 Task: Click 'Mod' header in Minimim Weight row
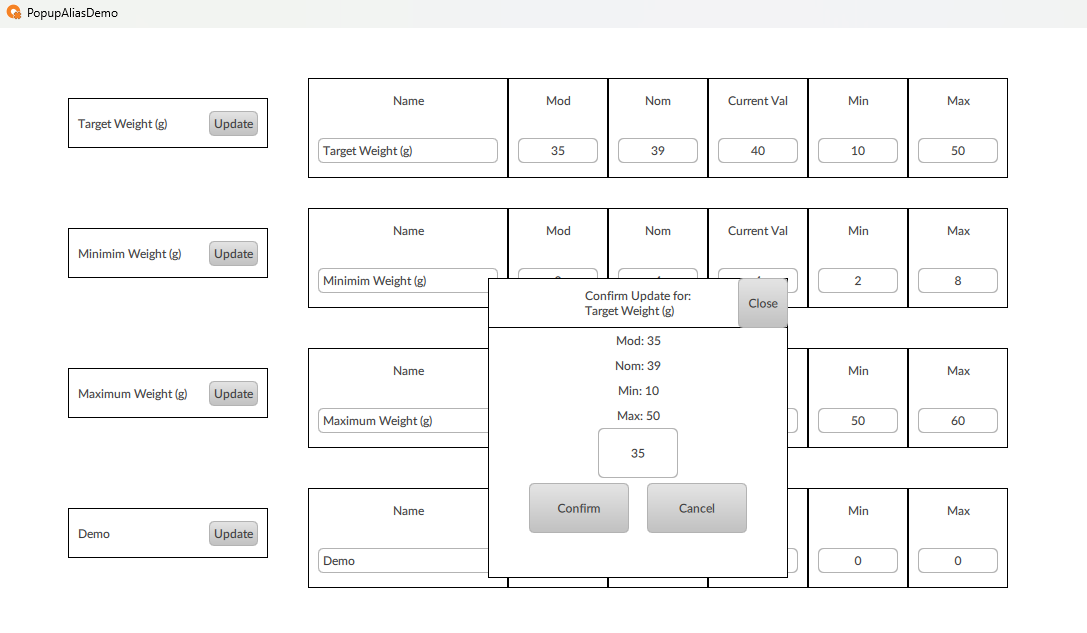point(558,231)
